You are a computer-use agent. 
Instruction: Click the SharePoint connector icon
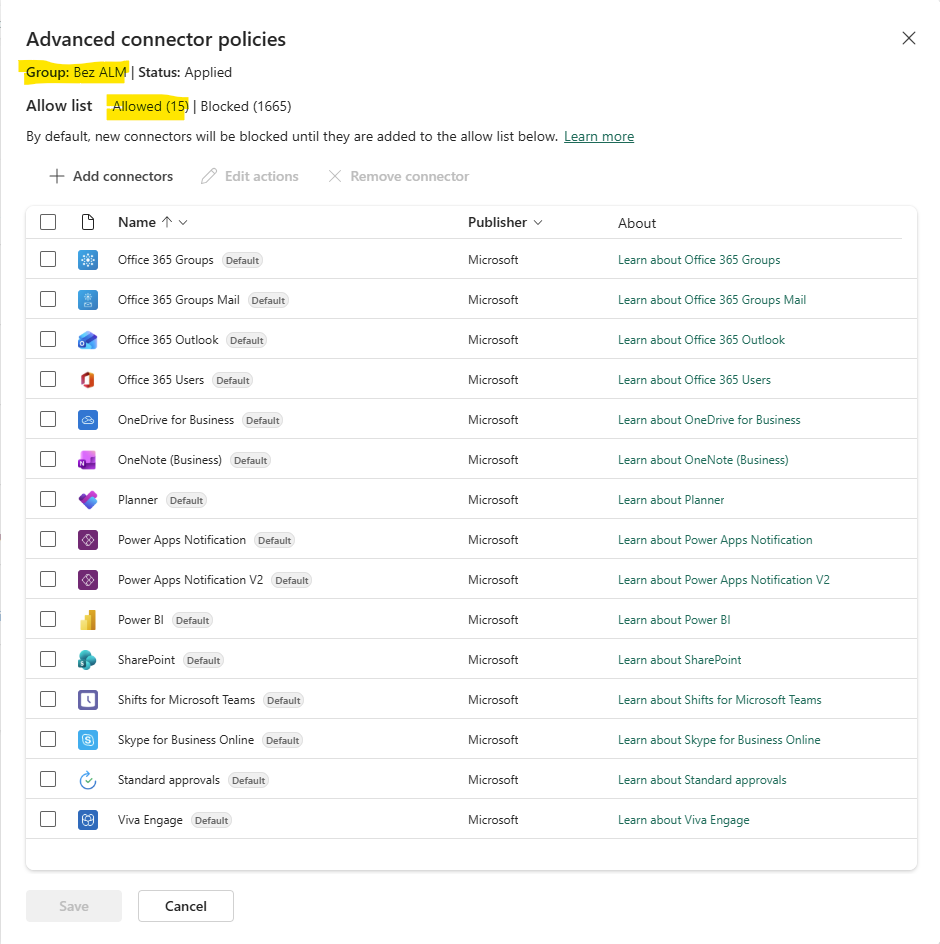pos(88,660)
